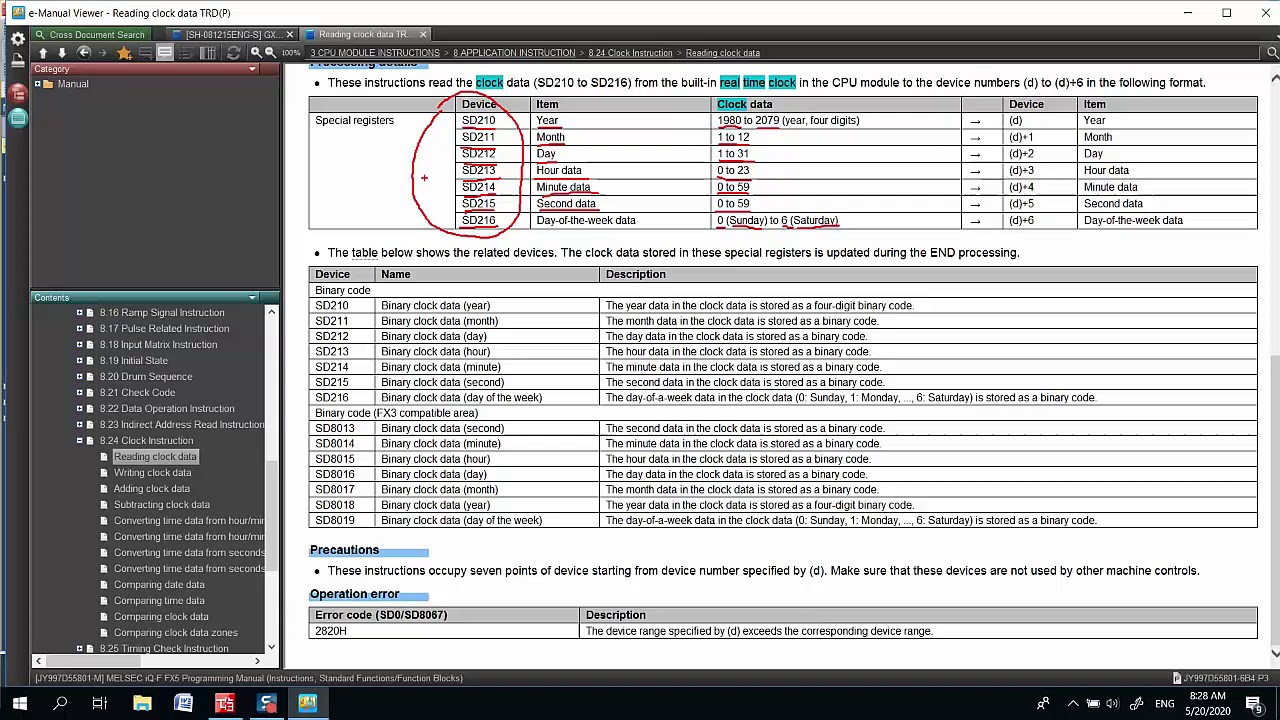Viewport: 1280px width, 720px height.
Task: Collapse 8.24 Clock Instruction node
Action: 79,440
